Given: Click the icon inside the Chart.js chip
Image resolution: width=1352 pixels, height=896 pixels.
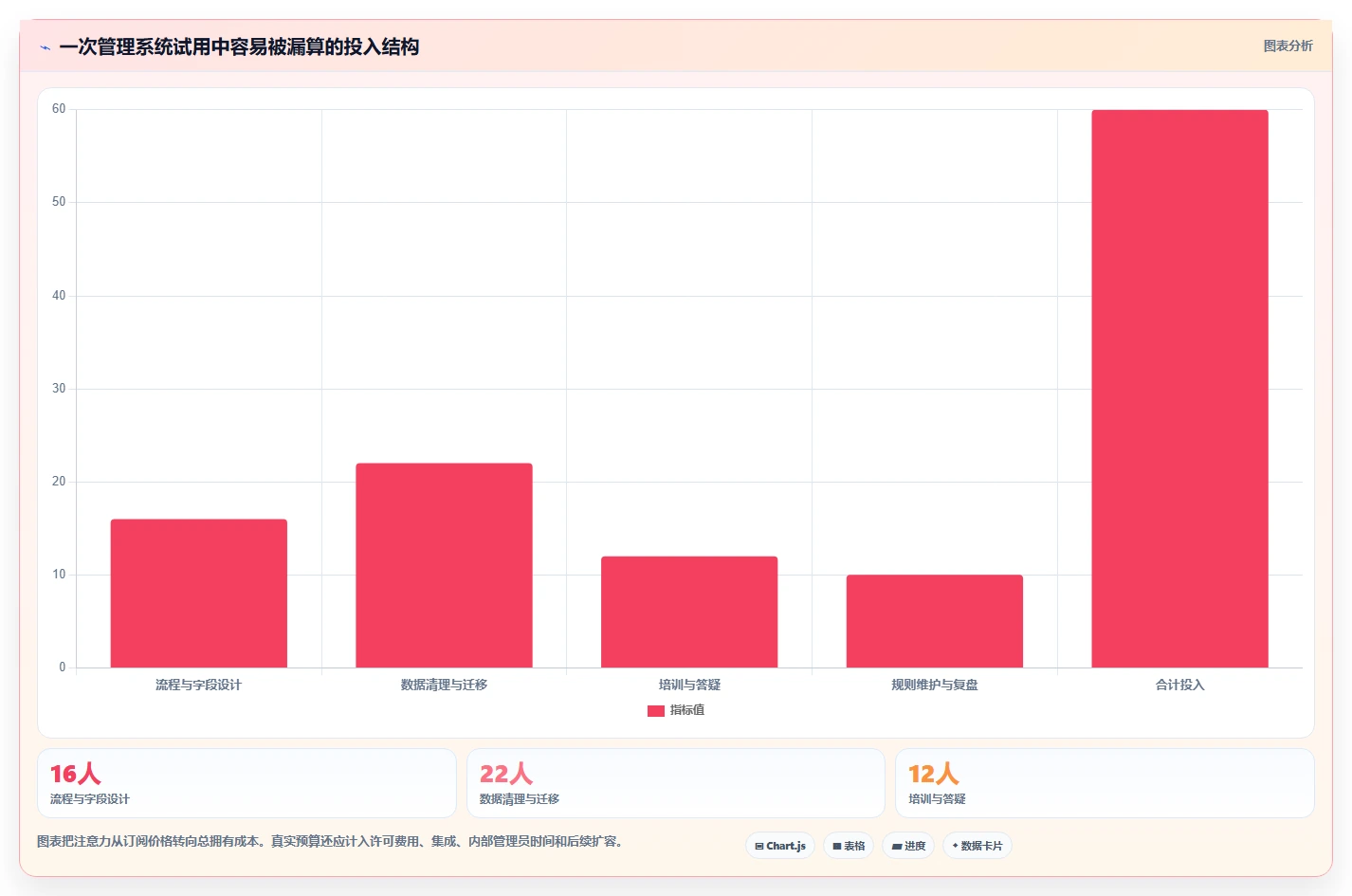Looking at the screenshot, I should click(758, 846).
